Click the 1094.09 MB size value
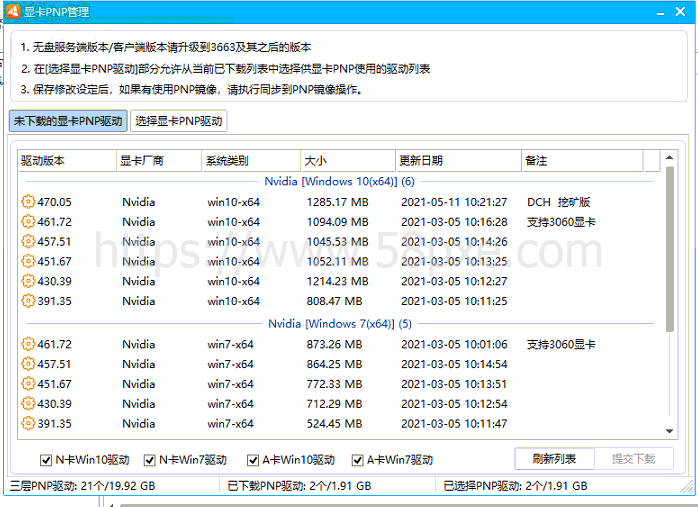 (337, 222)
